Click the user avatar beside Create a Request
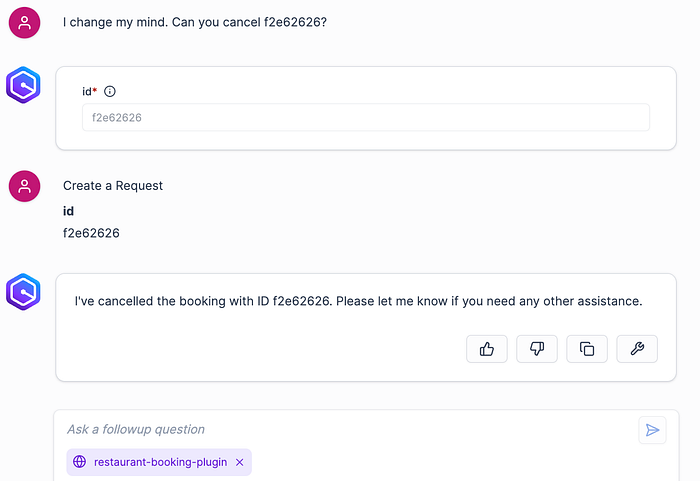The height and width of the screenshot is (481, 700). tap(25, 186)
